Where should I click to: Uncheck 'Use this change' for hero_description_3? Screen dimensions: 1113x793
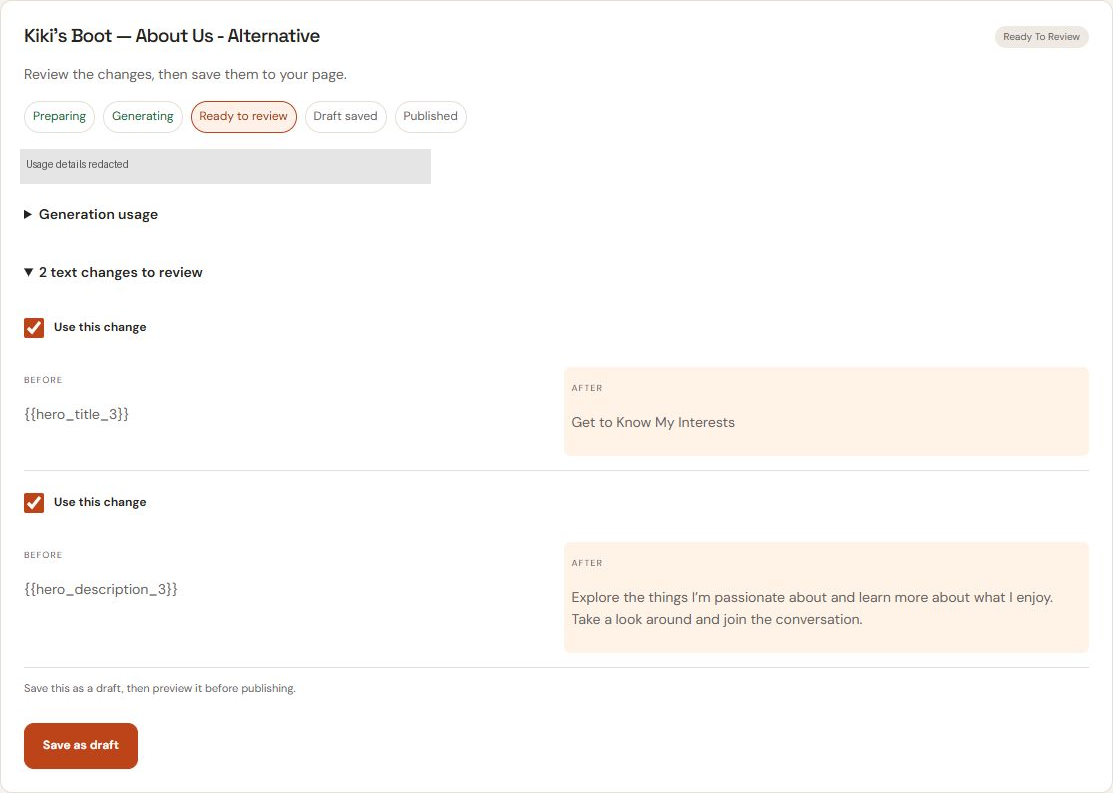pyautogui.click(x=34, y=503)
